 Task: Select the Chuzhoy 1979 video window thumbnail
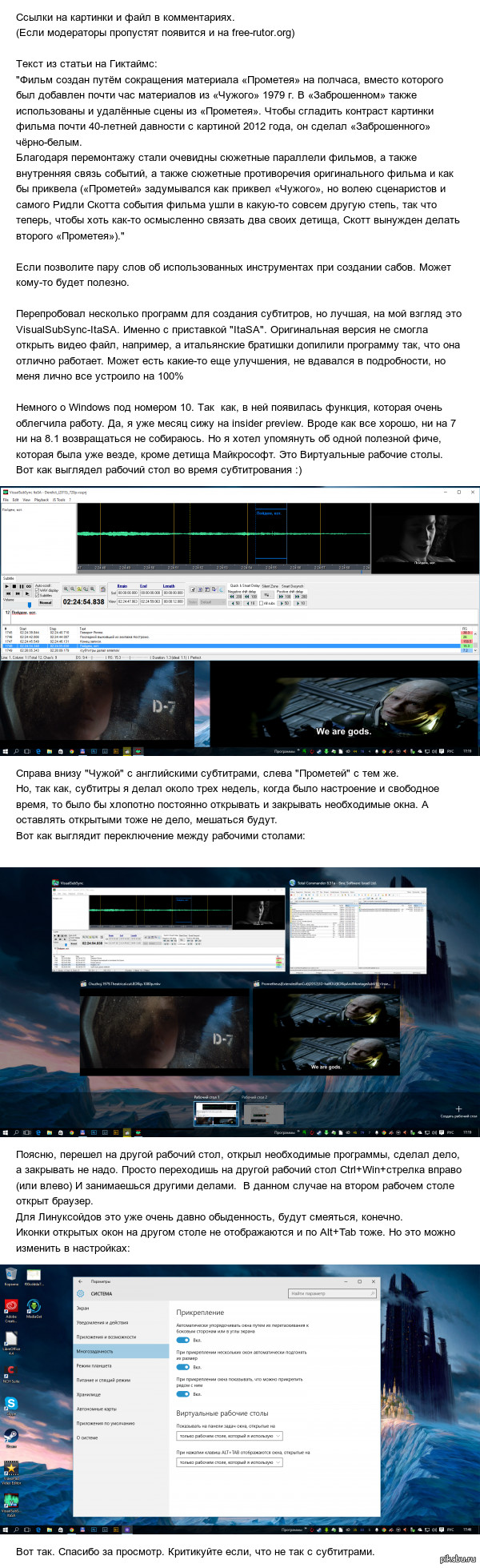pos(164,1032)
